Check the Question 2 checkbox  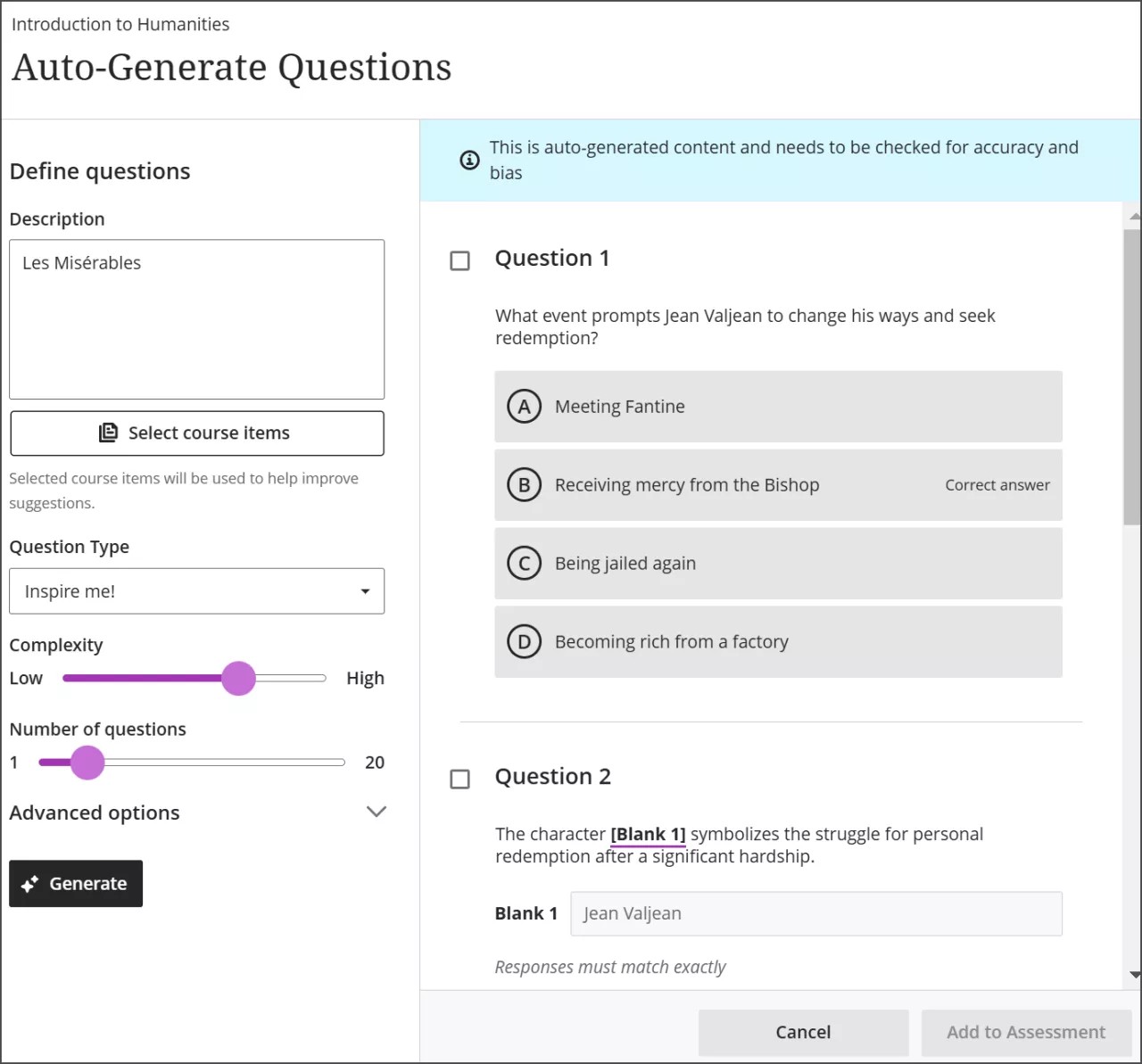click(x=460, y=779)
